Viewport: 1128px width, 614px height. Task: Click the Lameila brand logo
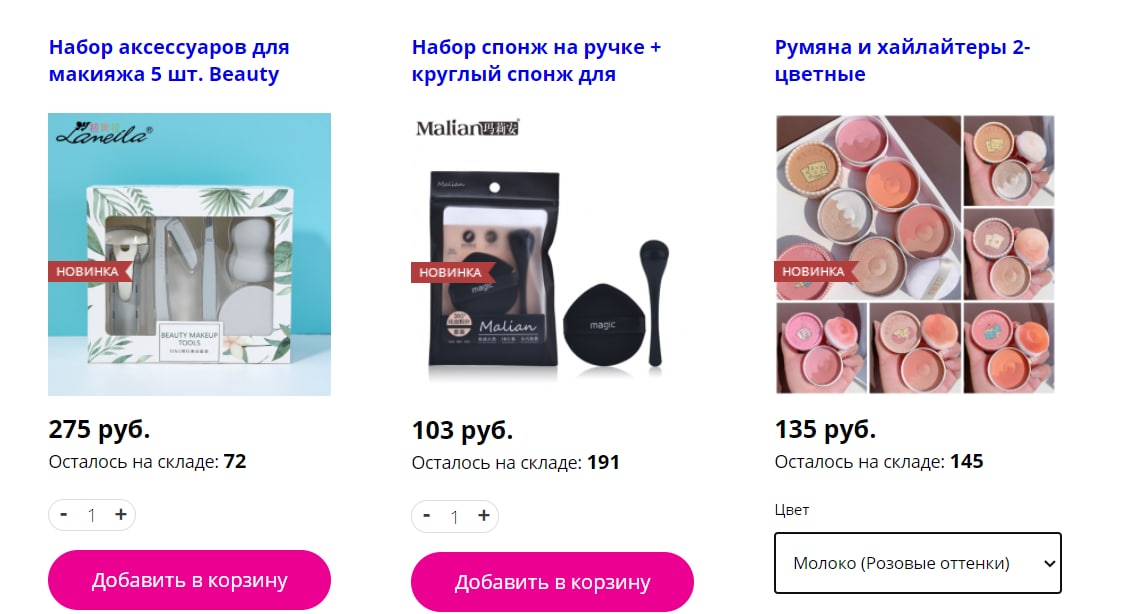point(105,132)
